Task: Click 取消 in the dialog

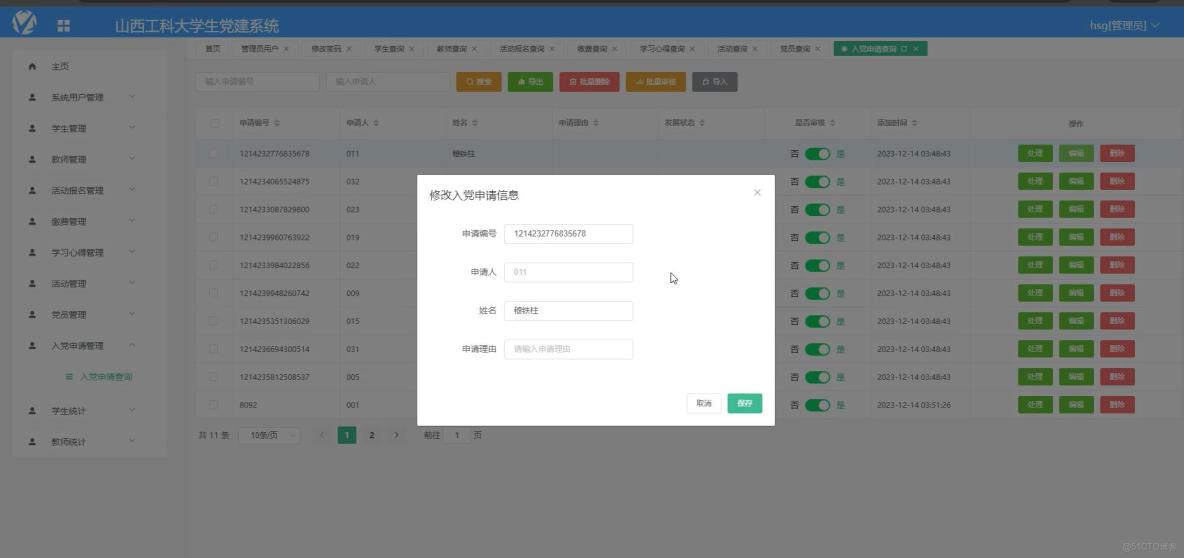Action: [x=704, y=403]
